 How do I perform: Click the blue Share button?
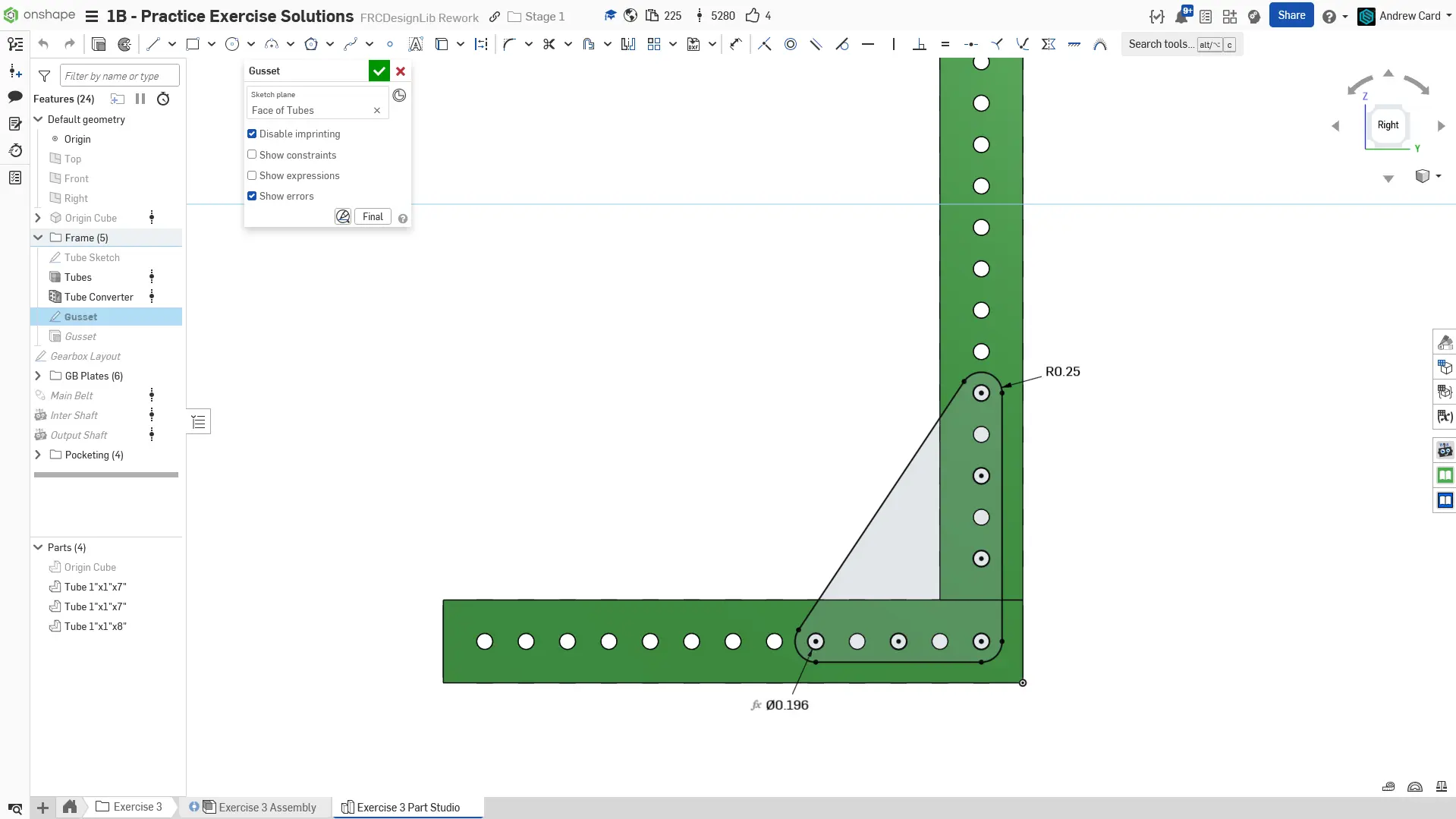(1291, 16)
